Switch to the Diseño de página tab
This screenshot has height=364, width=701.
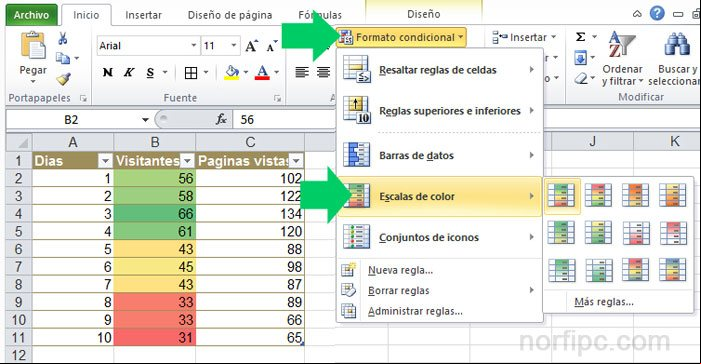point(230,15)
